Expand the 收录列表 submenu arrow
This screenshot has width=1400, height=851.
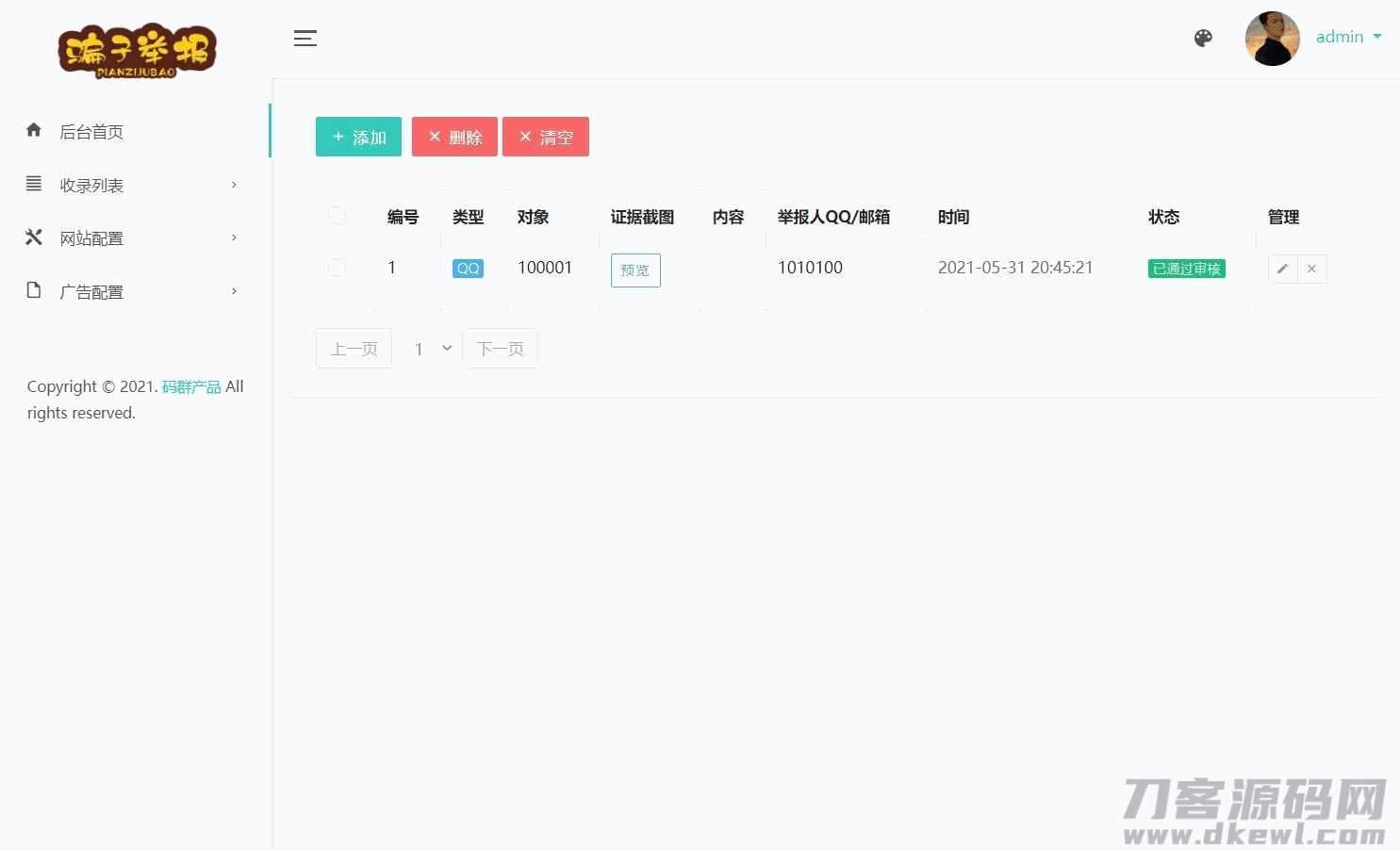pos(235,185)
